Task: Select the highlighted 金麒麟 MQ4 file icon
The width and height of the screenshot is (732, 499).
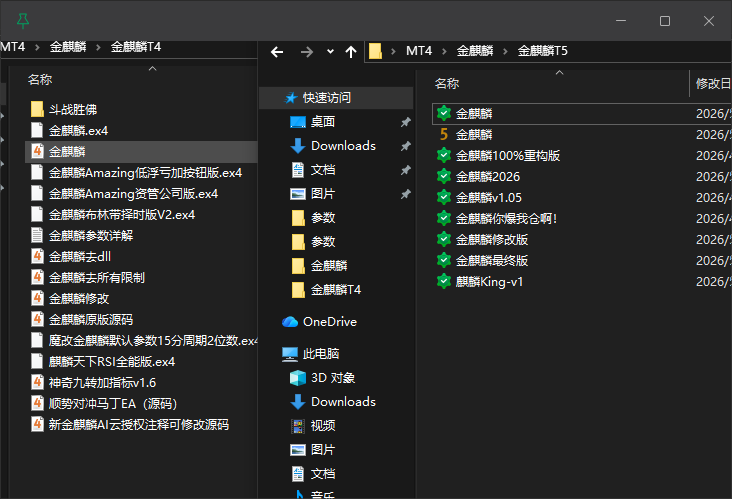Action: pos(37,151)
